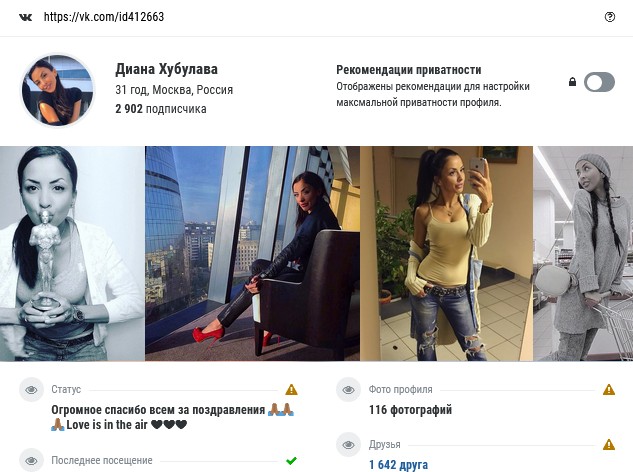Viewport: 633px width, 472px height.
Task: Click the warning icon next to Друзья
Action: (609, 445)
